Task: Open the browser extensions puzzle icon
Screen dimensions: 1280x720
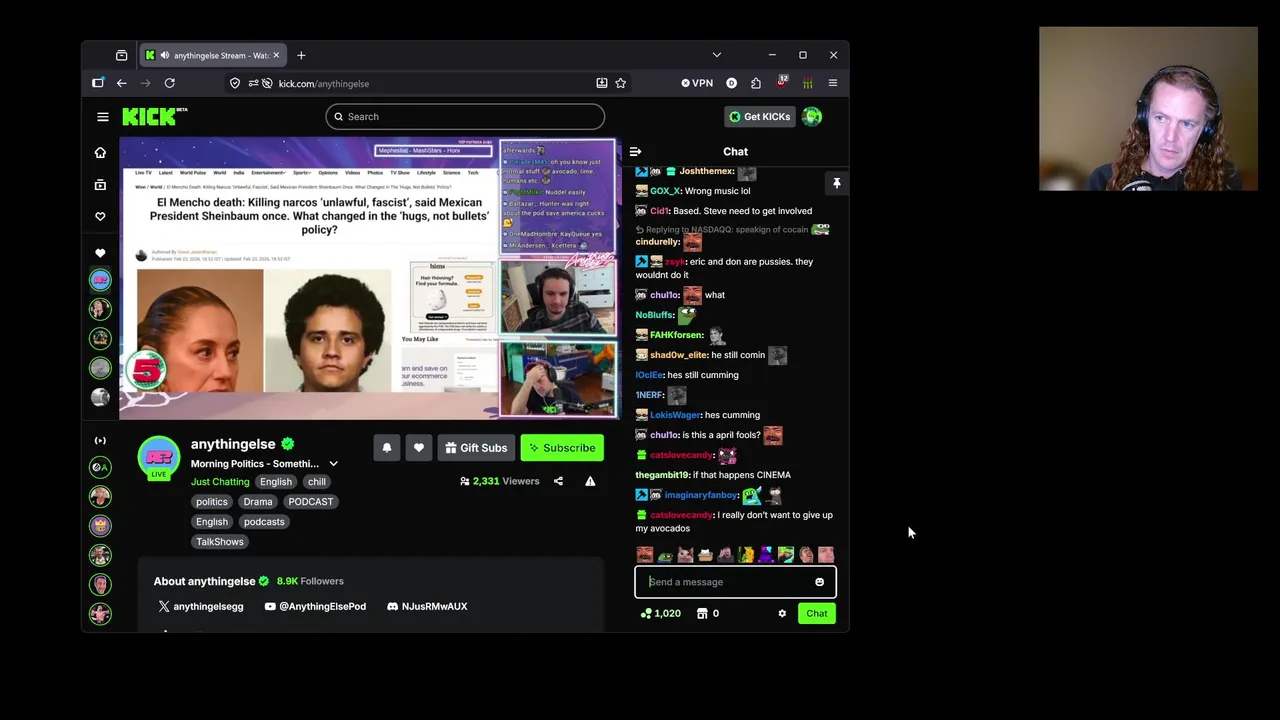Action: click(x=756, y=84)
